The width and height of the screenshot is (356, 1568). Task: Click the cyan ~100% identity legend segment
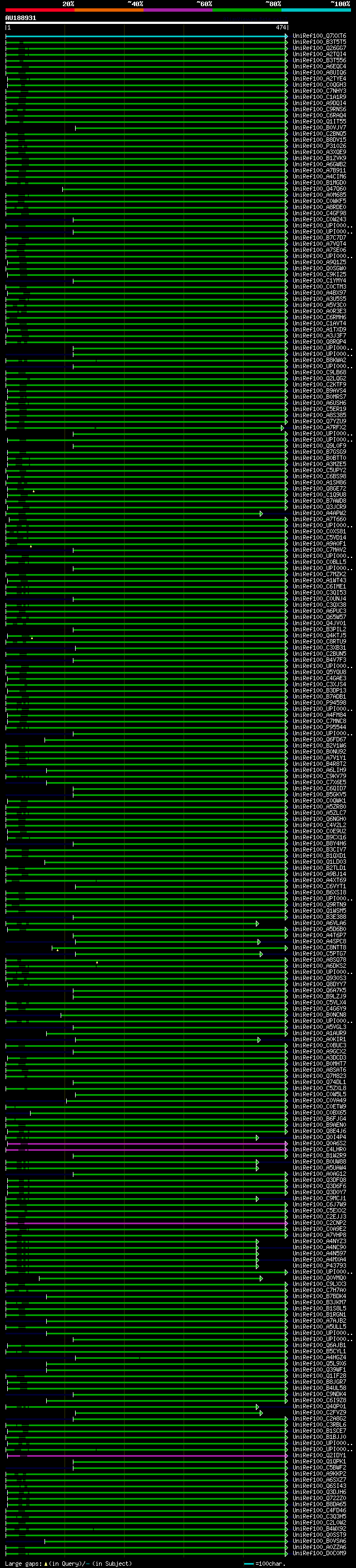point(315,10)
